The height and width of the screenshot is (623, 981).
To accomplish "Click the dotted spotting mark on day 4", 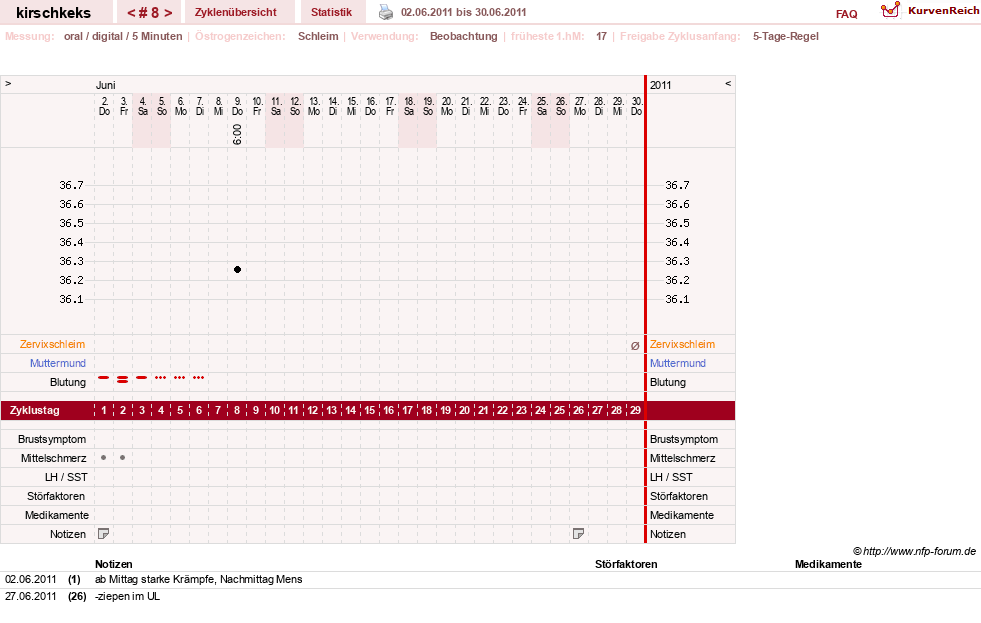I will click(161, 378).
